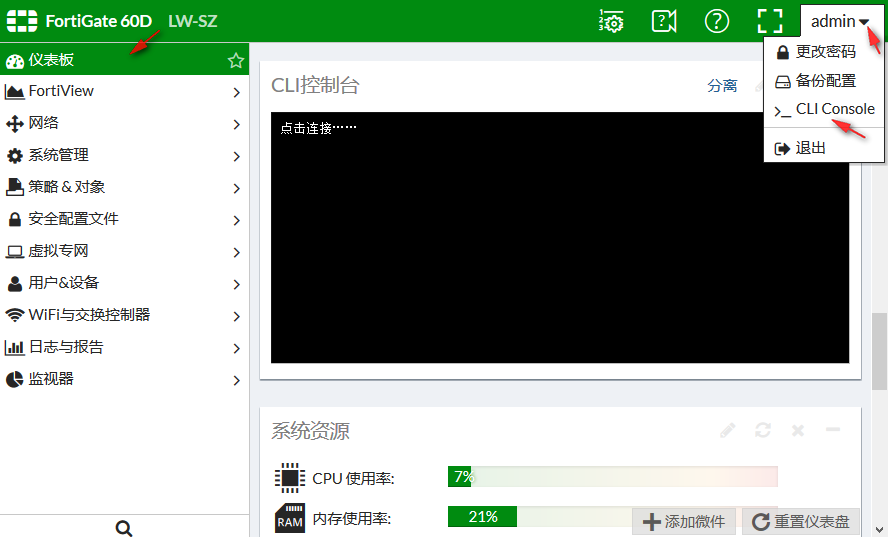Screen dimensions: 888x537
Task: Click the 仪表板 dashboard menu item
Action: pyautogui.click(x=125, y=59)
